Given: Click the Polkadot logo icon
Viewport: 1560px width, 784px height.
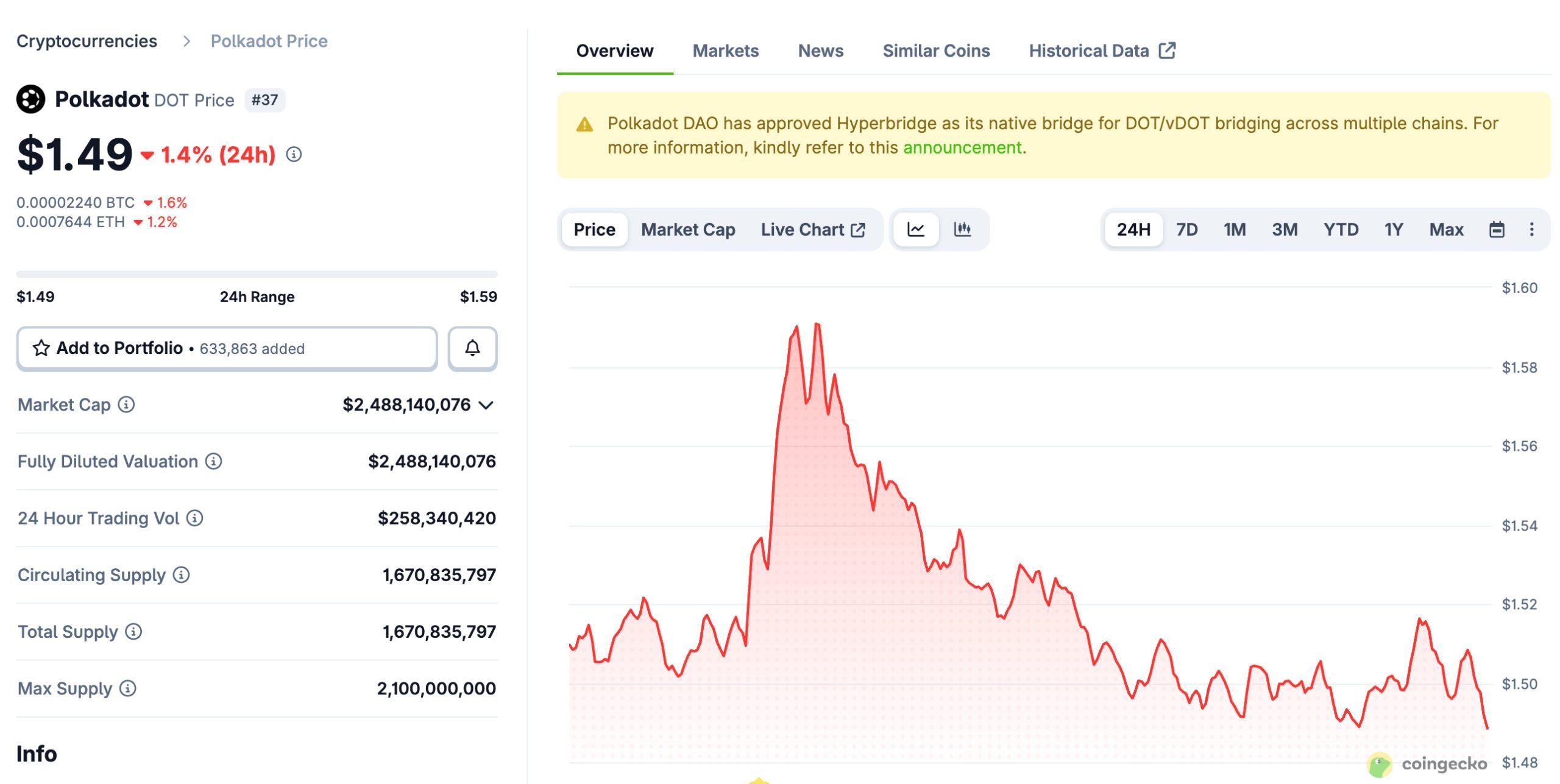Looking at the screenshot, I should click(x=31, y=99).
